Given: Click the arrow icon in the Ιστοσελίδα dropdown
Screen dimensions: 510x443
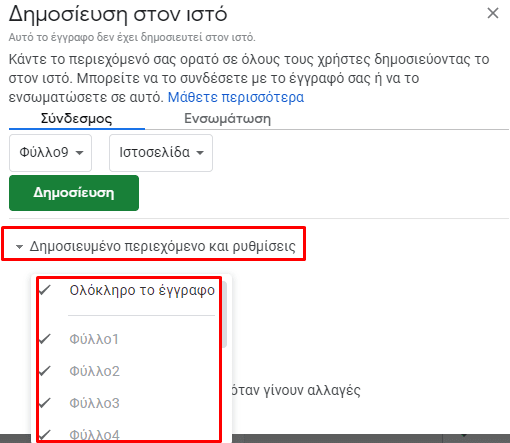Looking at the screenshot, I should 200,153.
